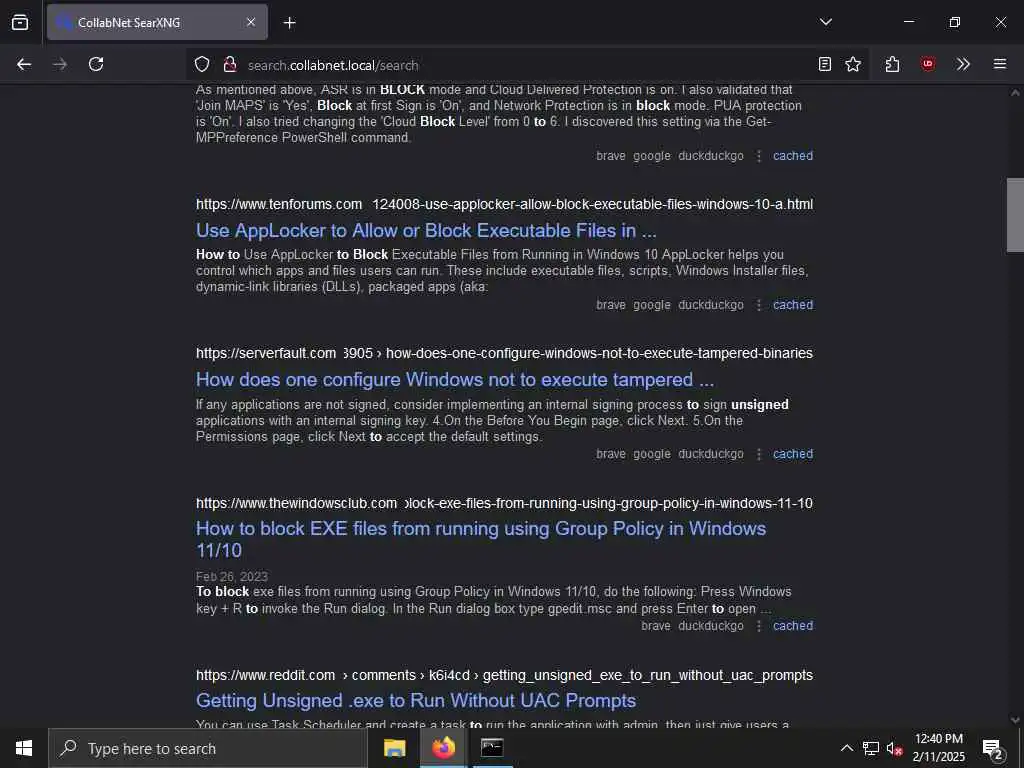This screenshot has height=768, width=1024.
Task: Click brave tag under thewindowsclub result
Action: tap(656, 626)
